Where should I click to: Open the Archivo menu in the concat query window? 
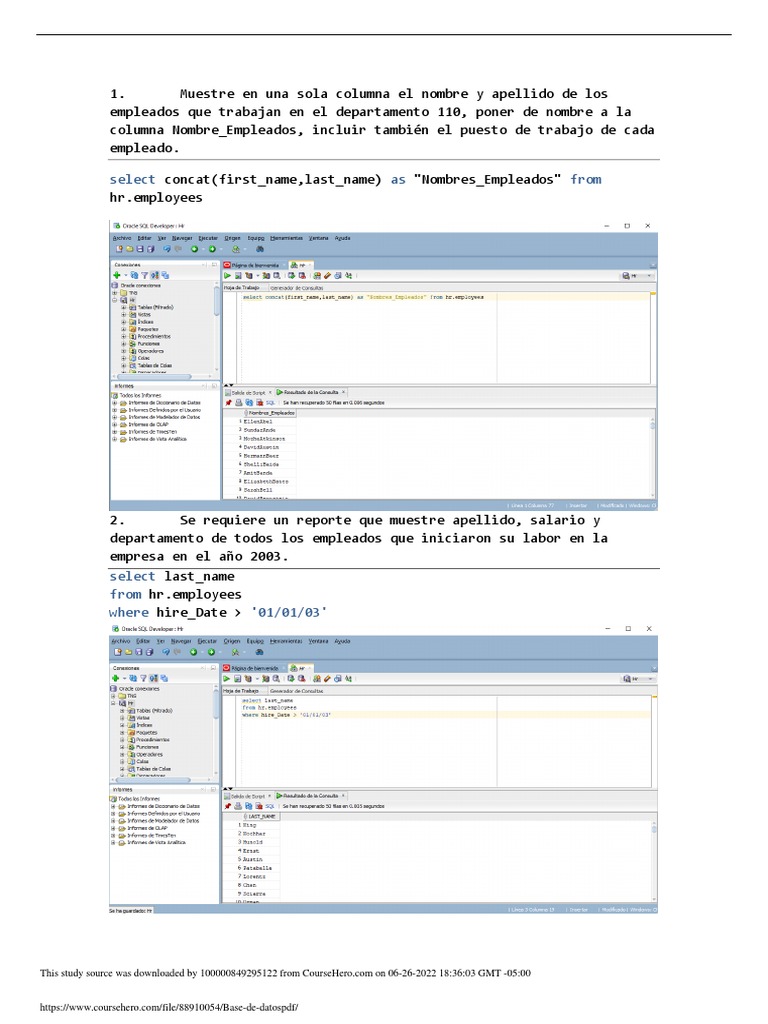tap(122, 238)
